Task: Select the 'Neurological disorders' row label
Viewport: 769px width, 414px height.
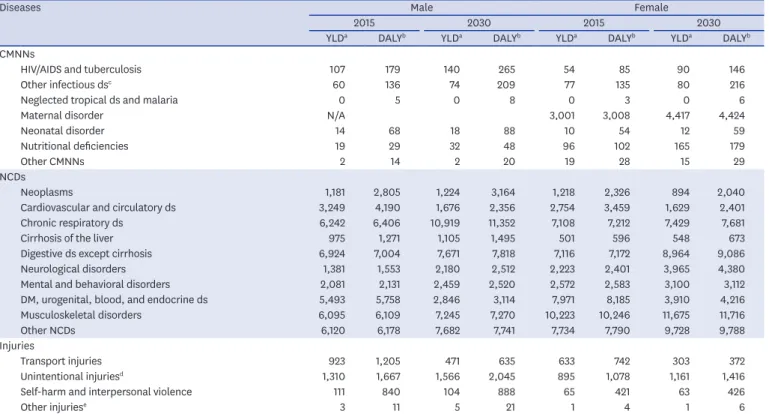Action: [73, 269]
